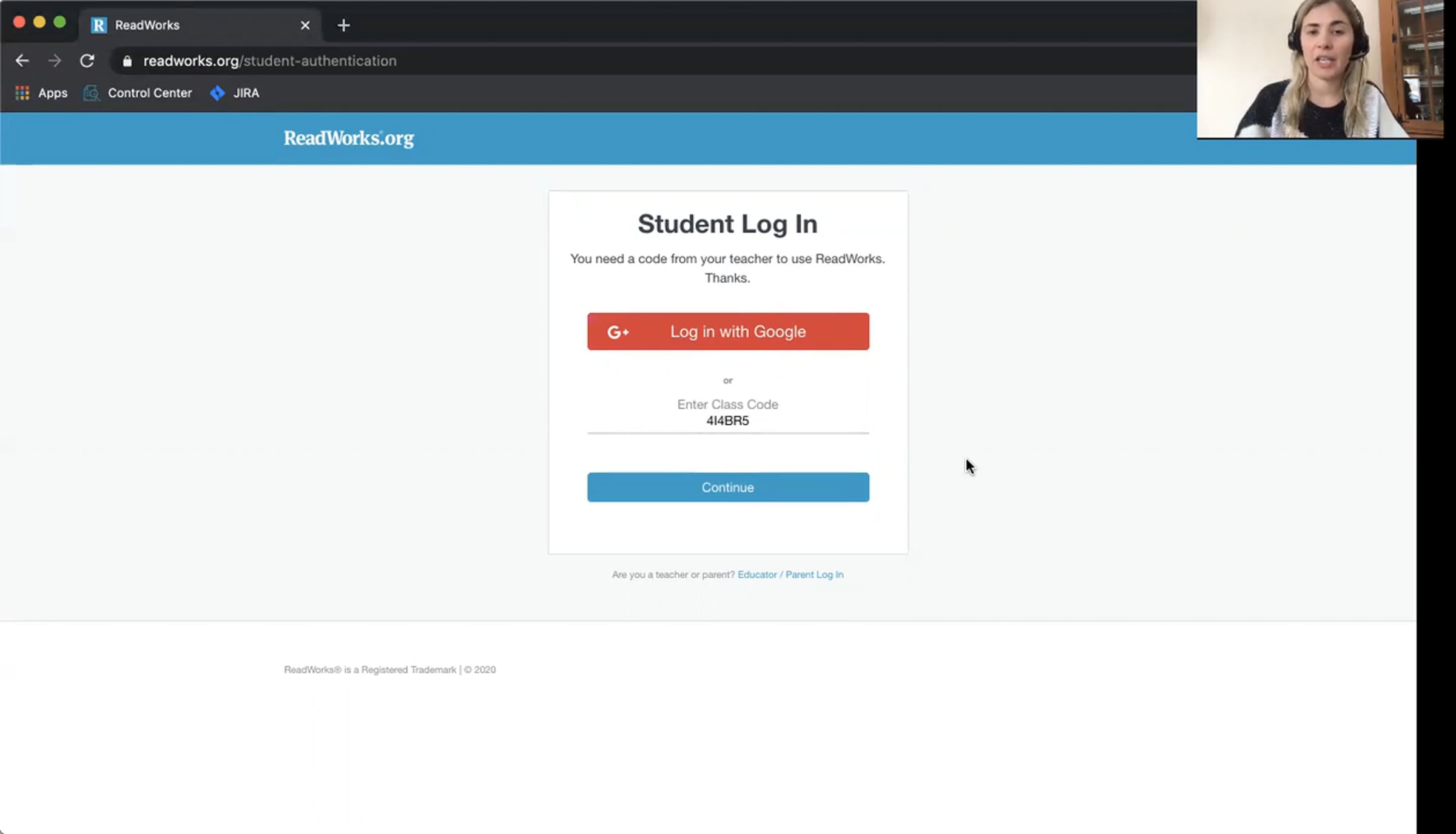The width and height of the screenshot is (1456, 834).
Task: Click the Log in with Google button
Action: point(728,331)
